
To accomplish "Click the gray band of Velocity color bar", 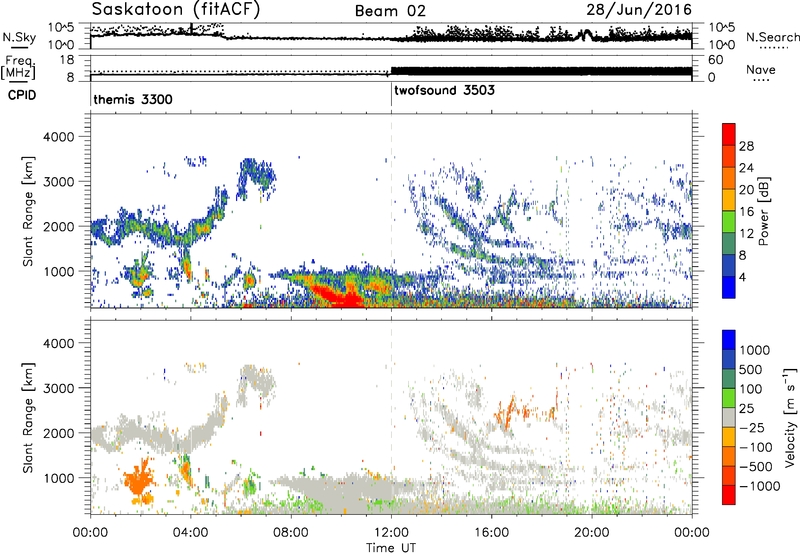I will pyautogui.click(x=729, y=417).
